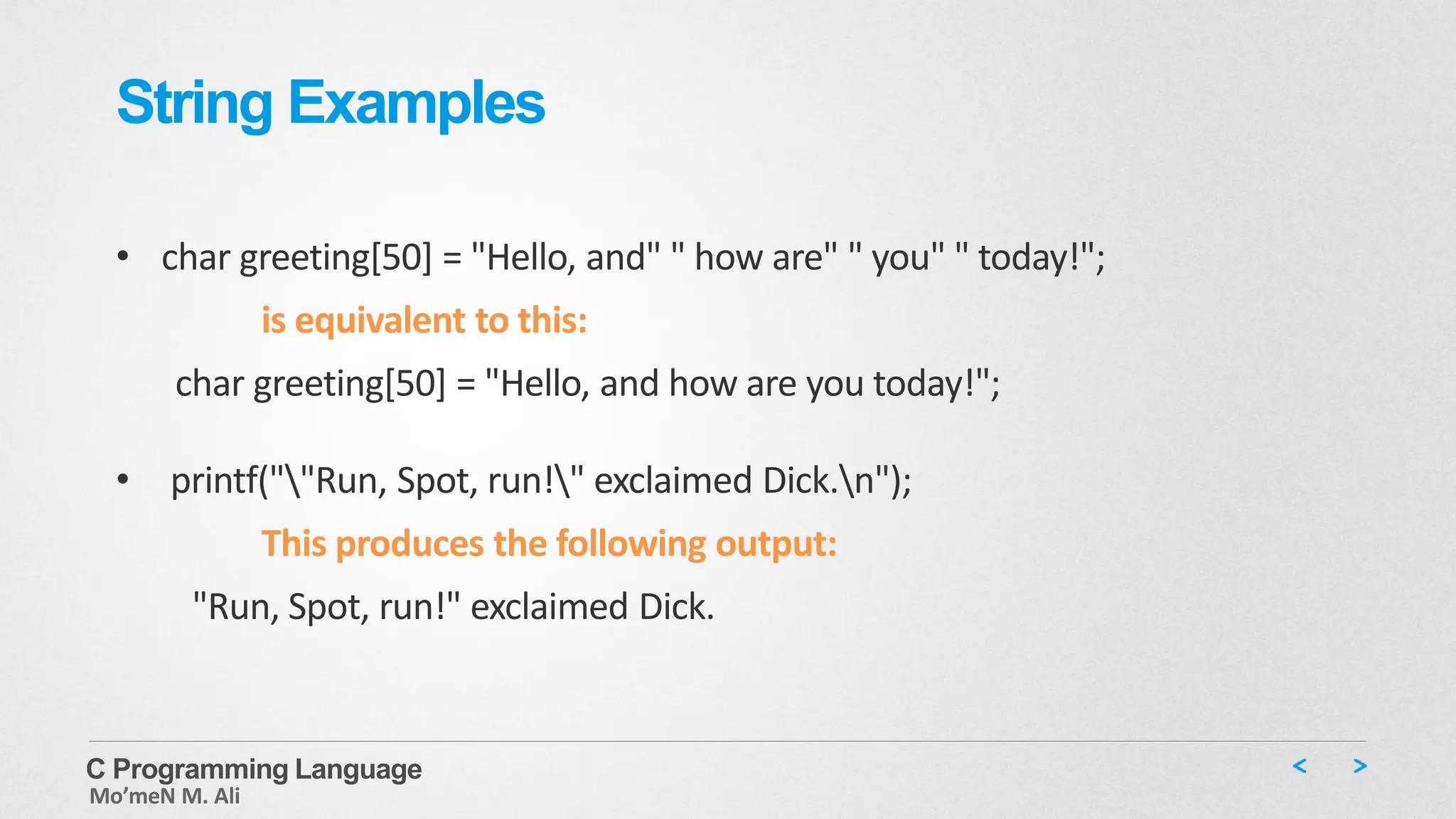This screenshot has height=819, width=1456.
Task: Go to the previous slide arrow
Action: (x=1300, y=766)
